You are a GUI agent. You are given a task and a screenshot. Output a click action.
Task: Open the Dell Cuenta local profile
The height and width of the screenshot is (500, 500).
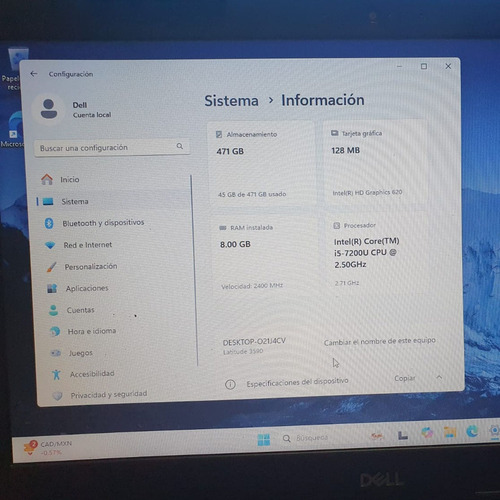tap(72, 109)
